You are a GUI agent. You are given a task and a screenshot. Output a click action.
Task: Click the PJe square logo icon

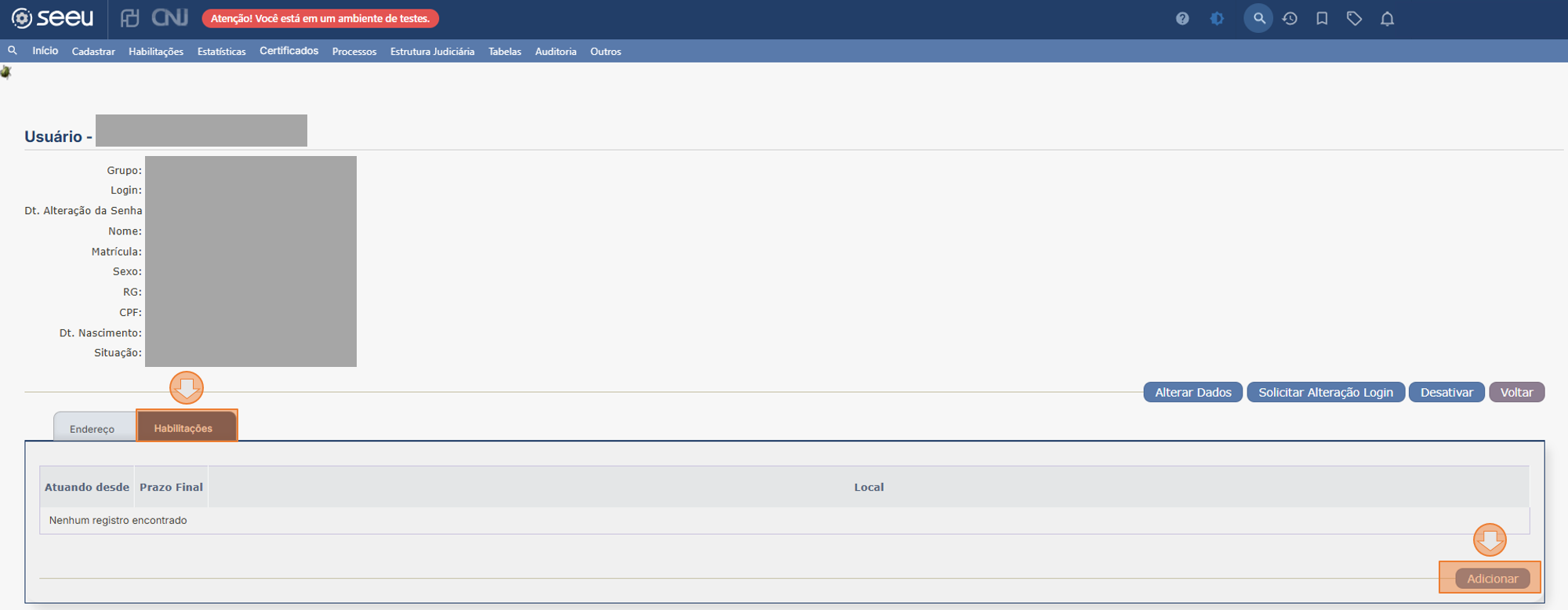(x=130, y=18)
